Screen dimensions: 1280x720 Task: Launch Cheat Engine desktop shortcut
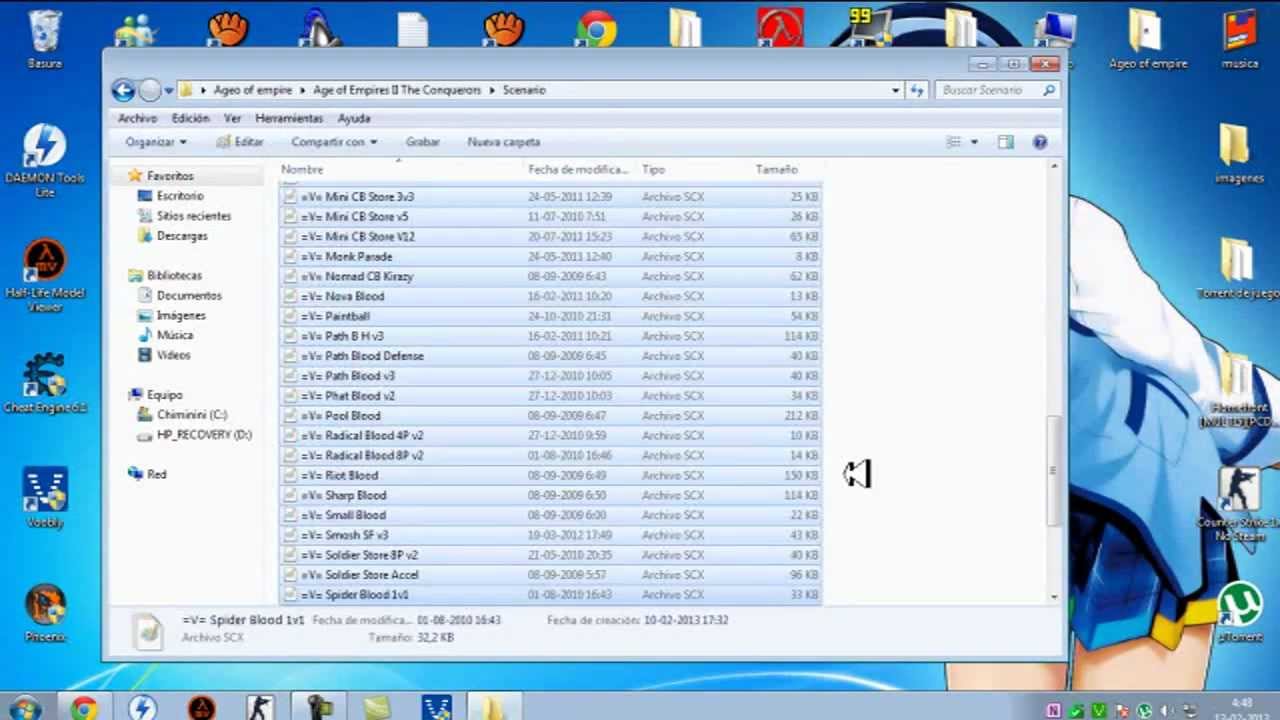click(x=45, y=383)
